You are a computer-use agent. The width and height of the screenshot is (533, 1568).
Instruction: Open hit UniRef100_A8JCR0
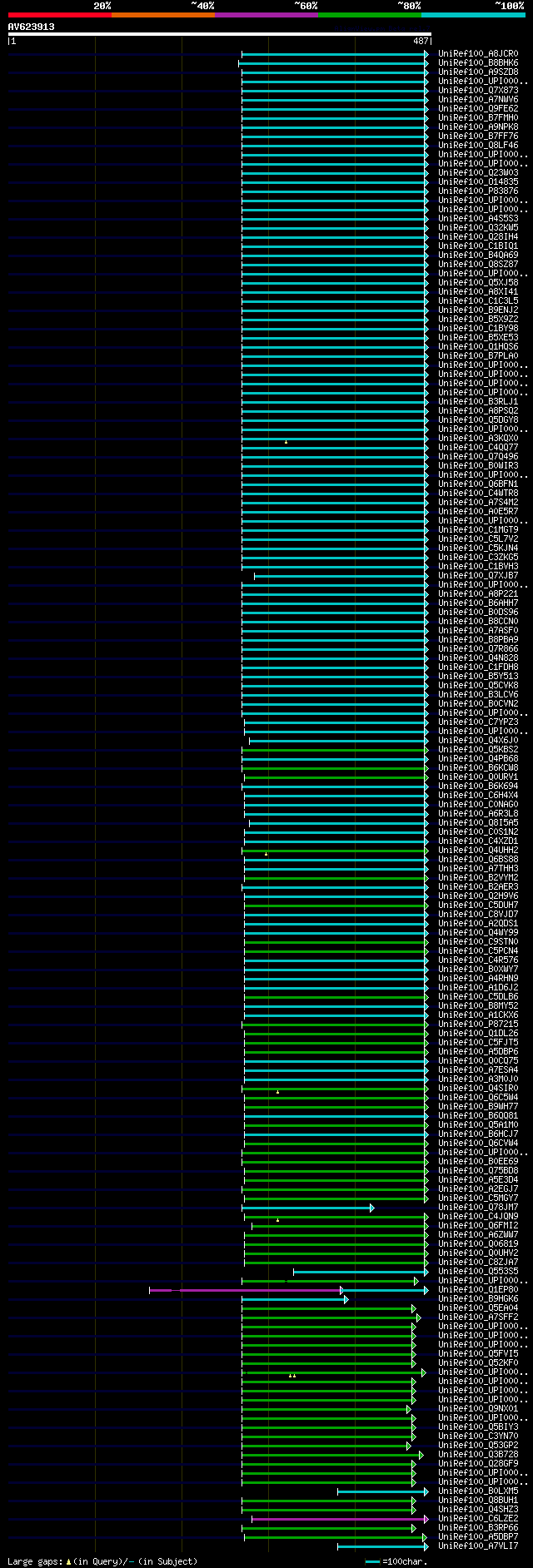tap(478, 54)
